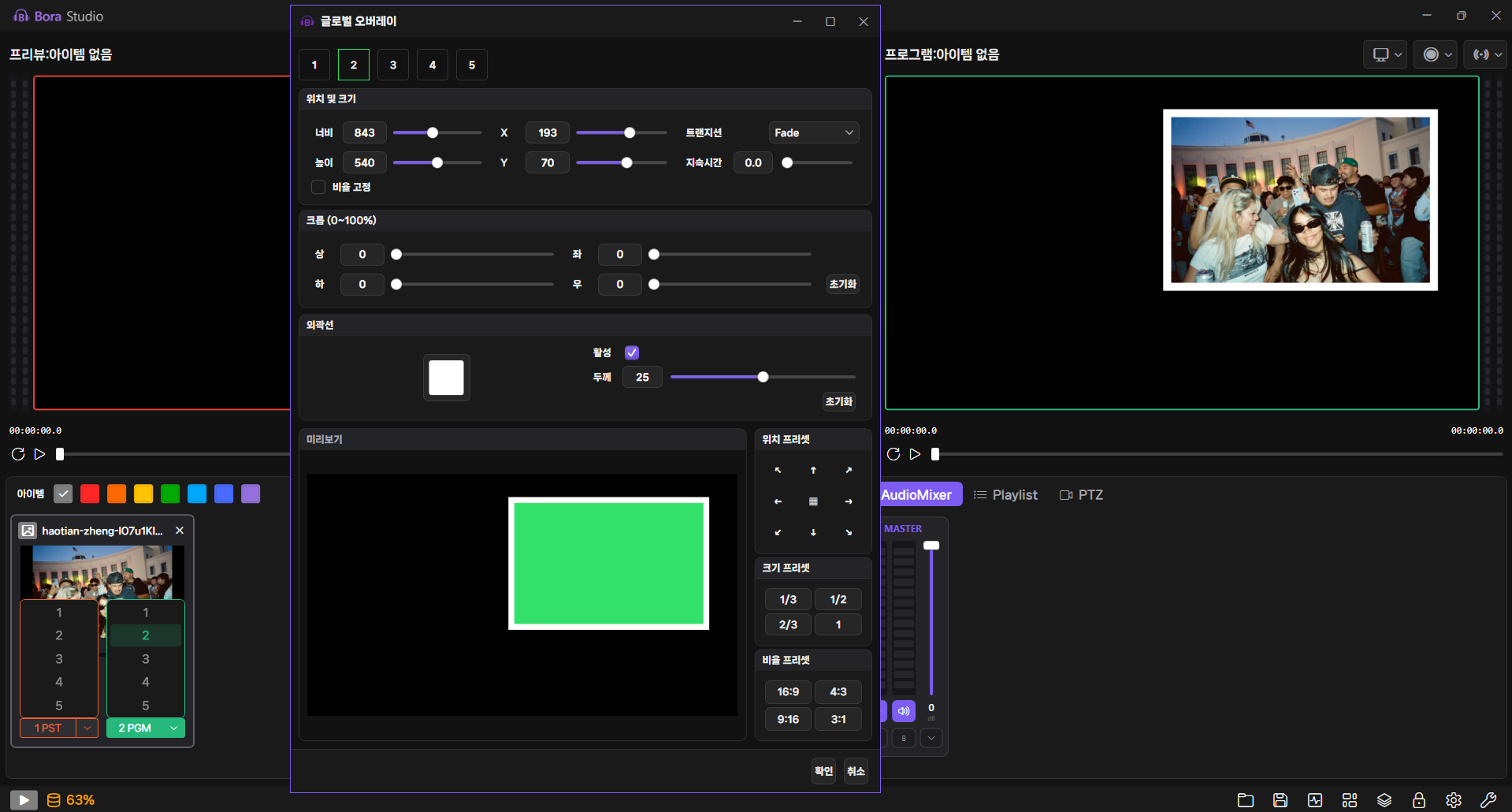
Task: Open the white outline color swatch
Action: 446,378
